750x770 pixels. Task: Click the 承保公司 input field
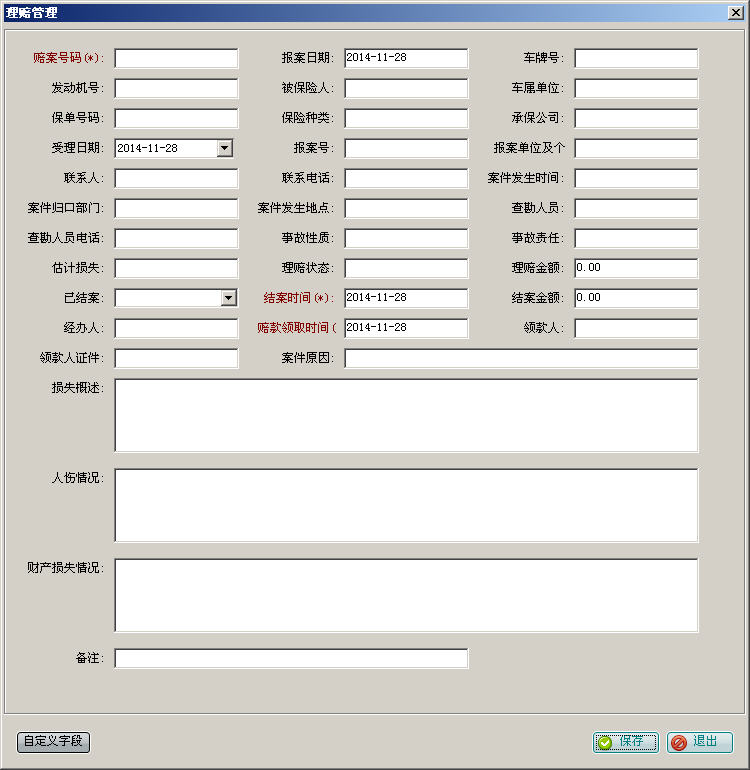point(636,118)
